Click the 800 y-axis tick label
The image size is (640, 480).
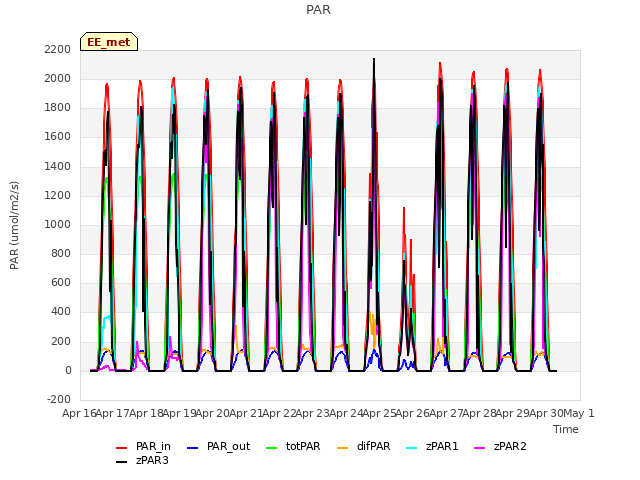(x=61, y=253)
